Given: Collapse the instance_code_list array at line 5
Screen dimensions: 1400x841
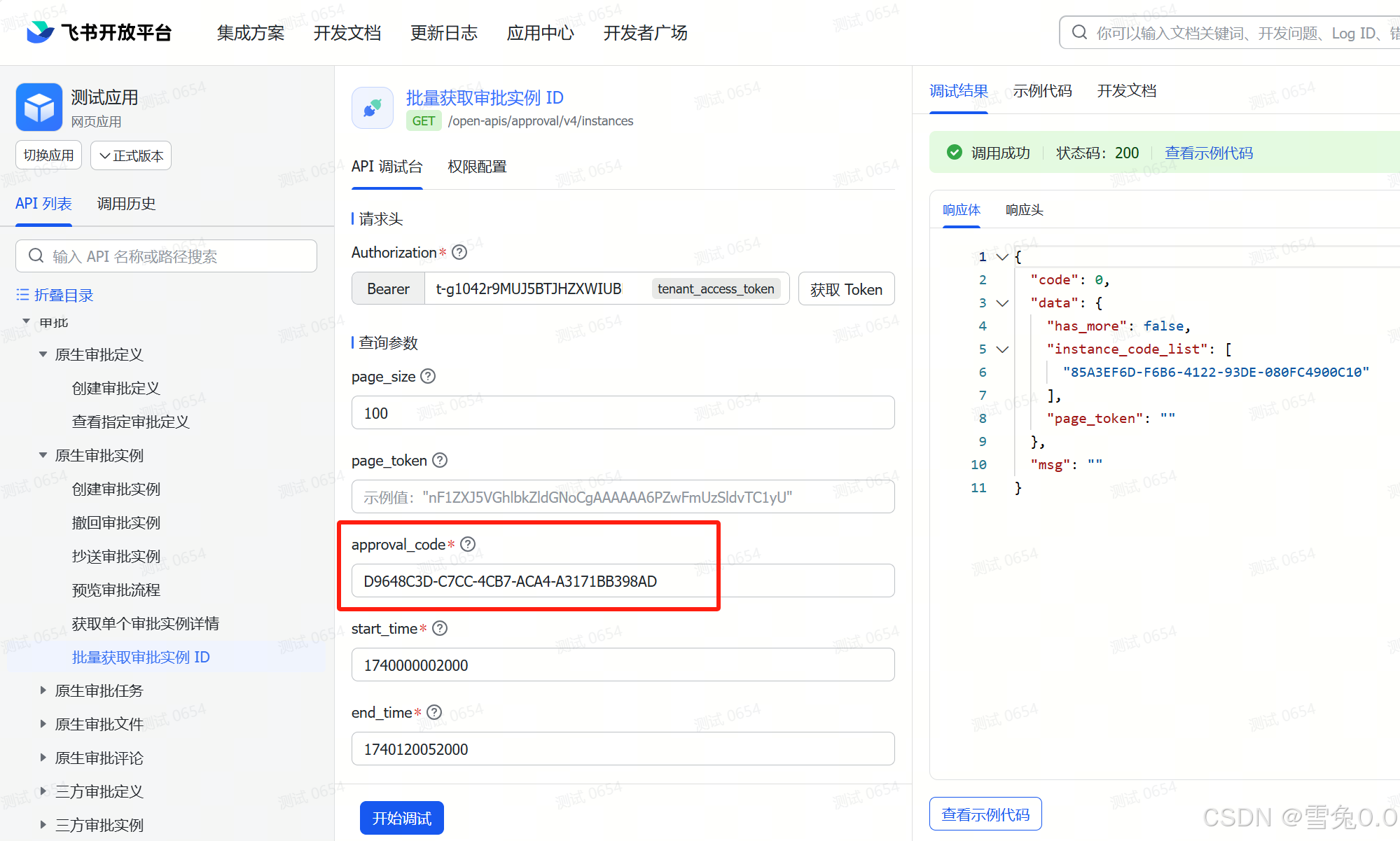Looking at the screenshot, I should pyautogui.click(x=1002, y=349).
